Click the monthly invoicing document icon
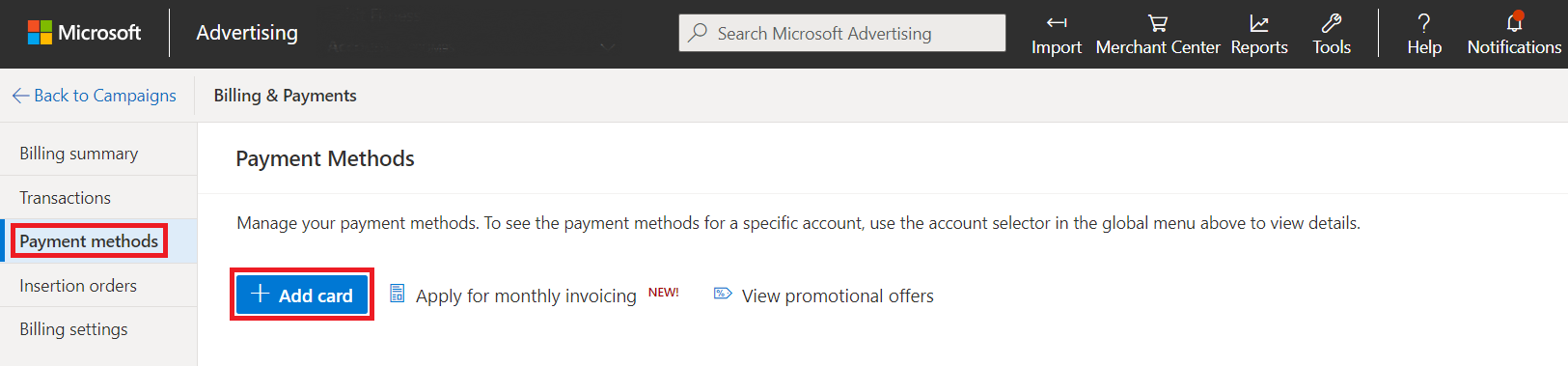The height and width of the screenshot is (366, 1568). click(x=397, y=294)
